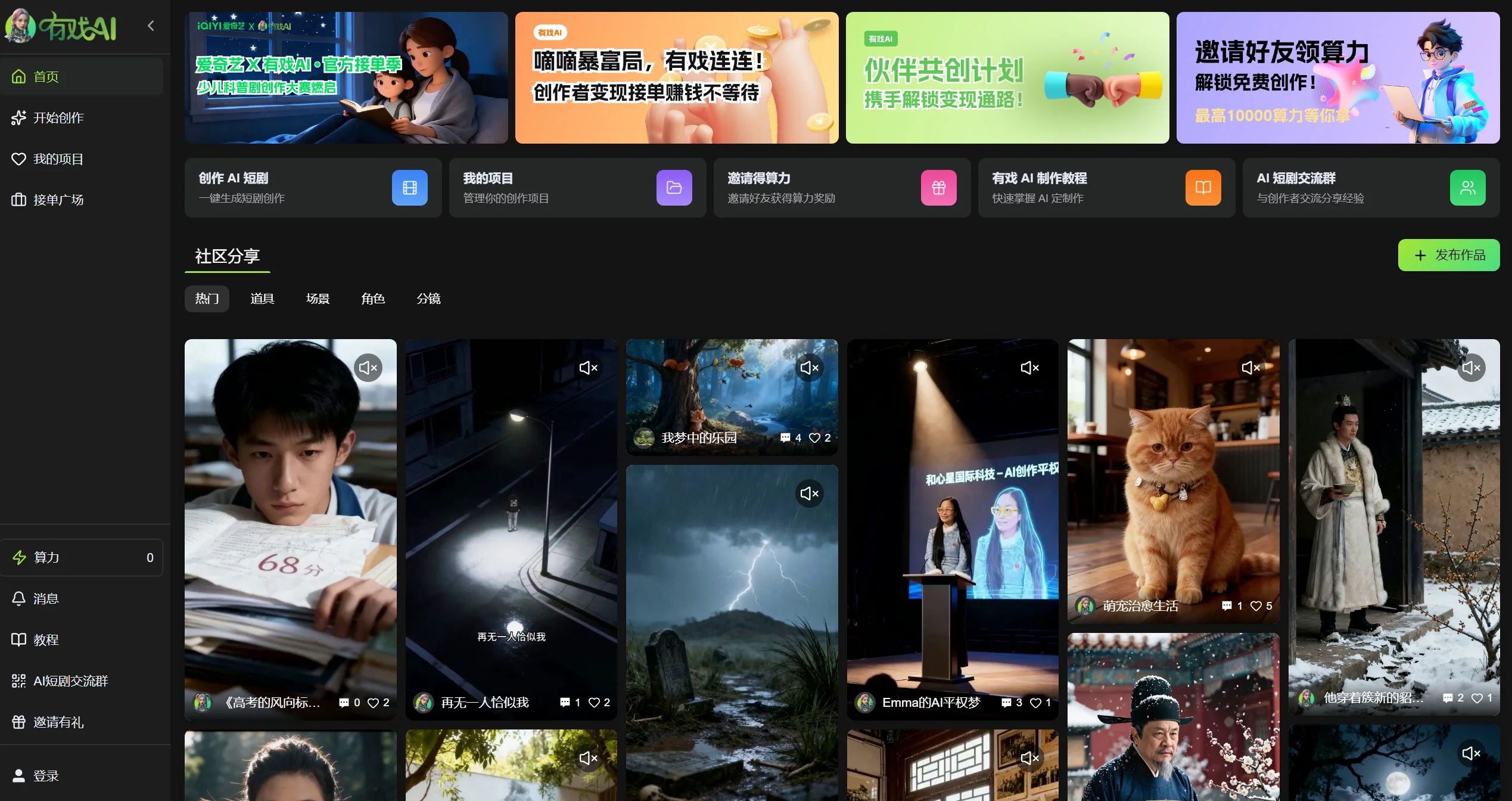Viewport: 1512px width, 801px height.
Task: Open the 伙伴共创计划 green banner
Action: [x=1007, y=77]
